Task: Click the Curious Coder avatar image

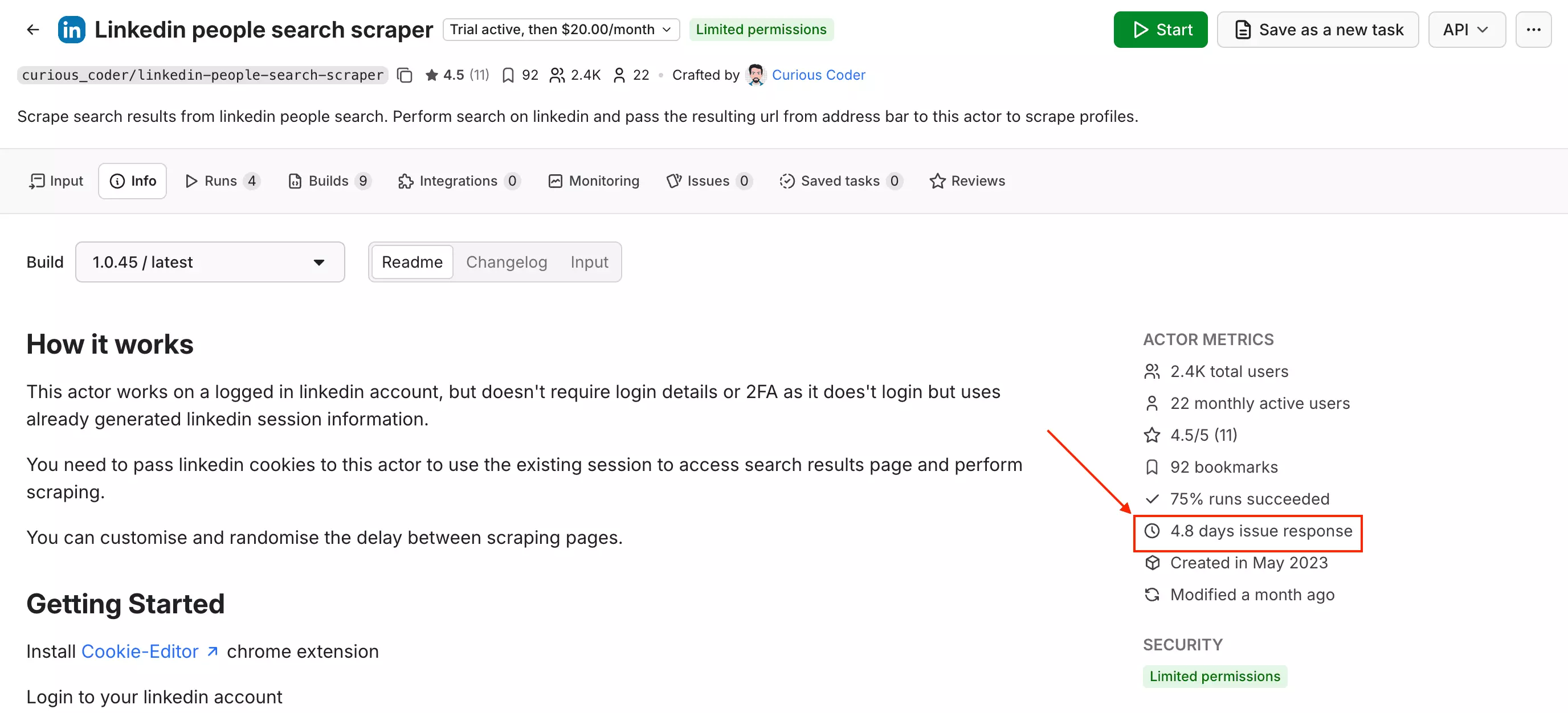Action: 756,75
